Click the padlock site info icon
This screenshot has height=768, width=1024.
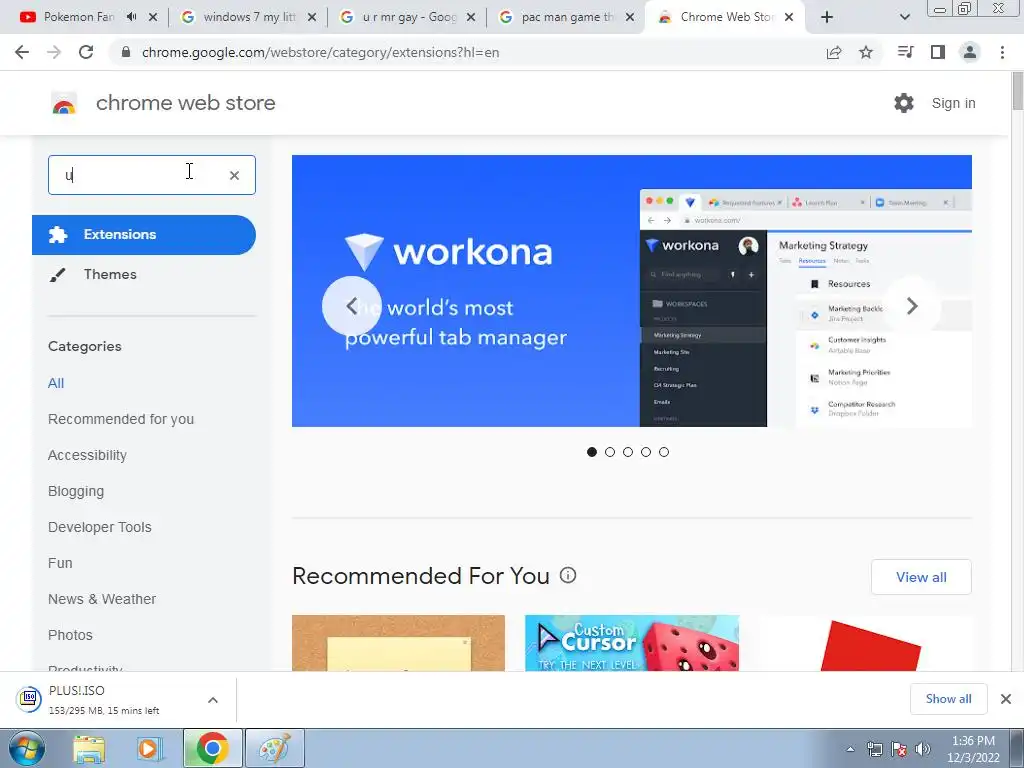(x=127, y=52)
